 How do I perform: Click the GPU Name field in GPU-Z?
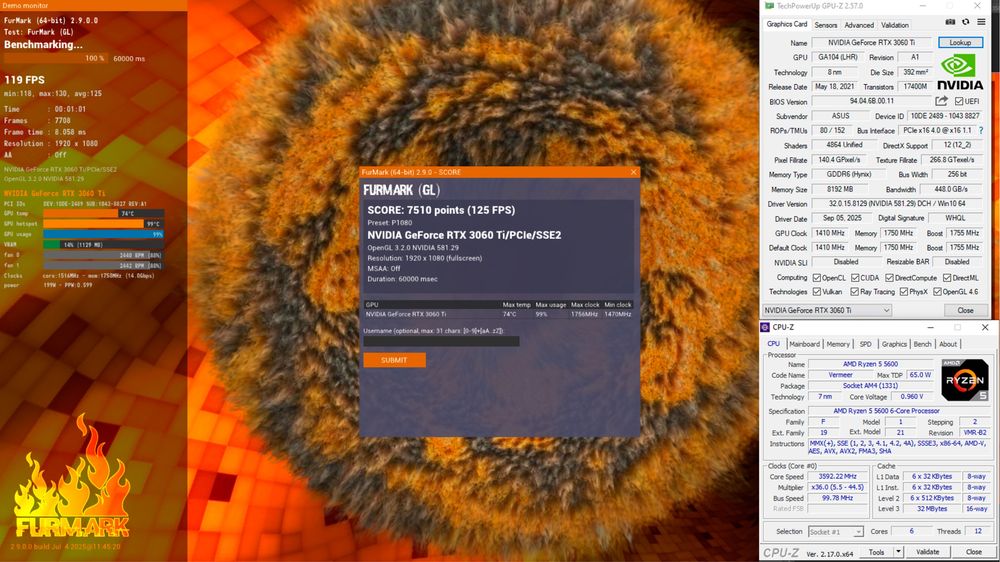click(871, 43)
